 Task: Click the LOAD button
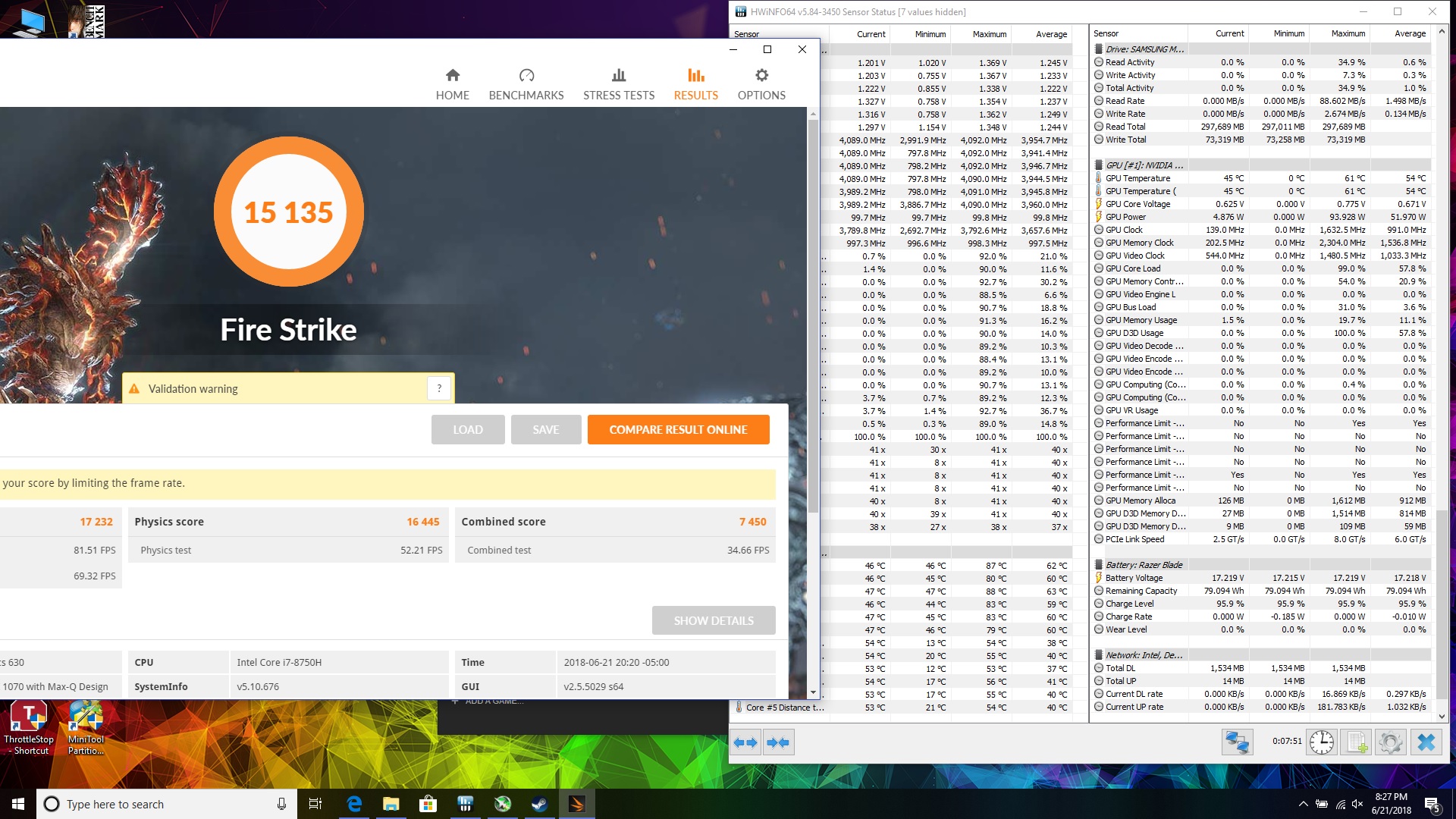point(468,429)
